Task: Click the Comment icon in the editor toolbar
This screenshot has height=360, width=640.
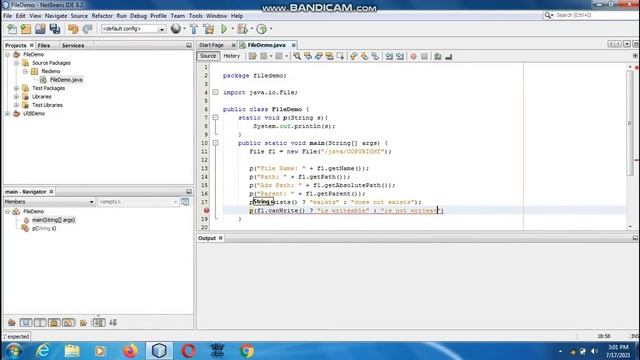Action: pos(438,56)
